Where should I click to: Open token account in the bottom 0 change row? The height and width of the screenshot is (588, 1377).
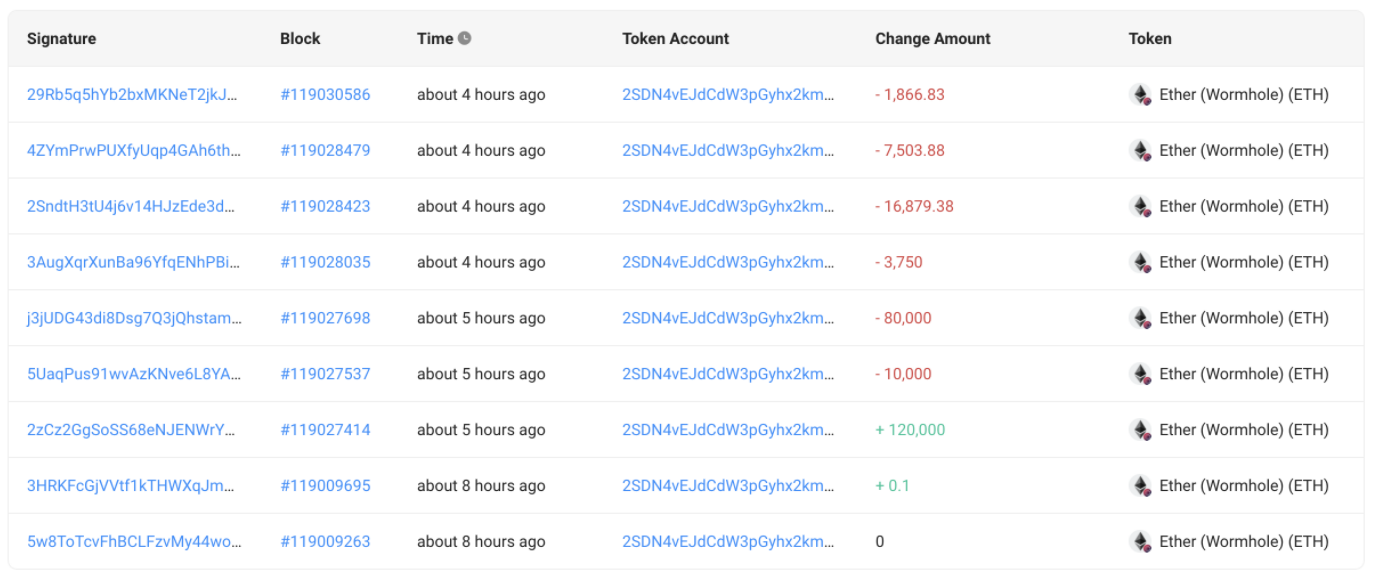click(x=728, y=542)
